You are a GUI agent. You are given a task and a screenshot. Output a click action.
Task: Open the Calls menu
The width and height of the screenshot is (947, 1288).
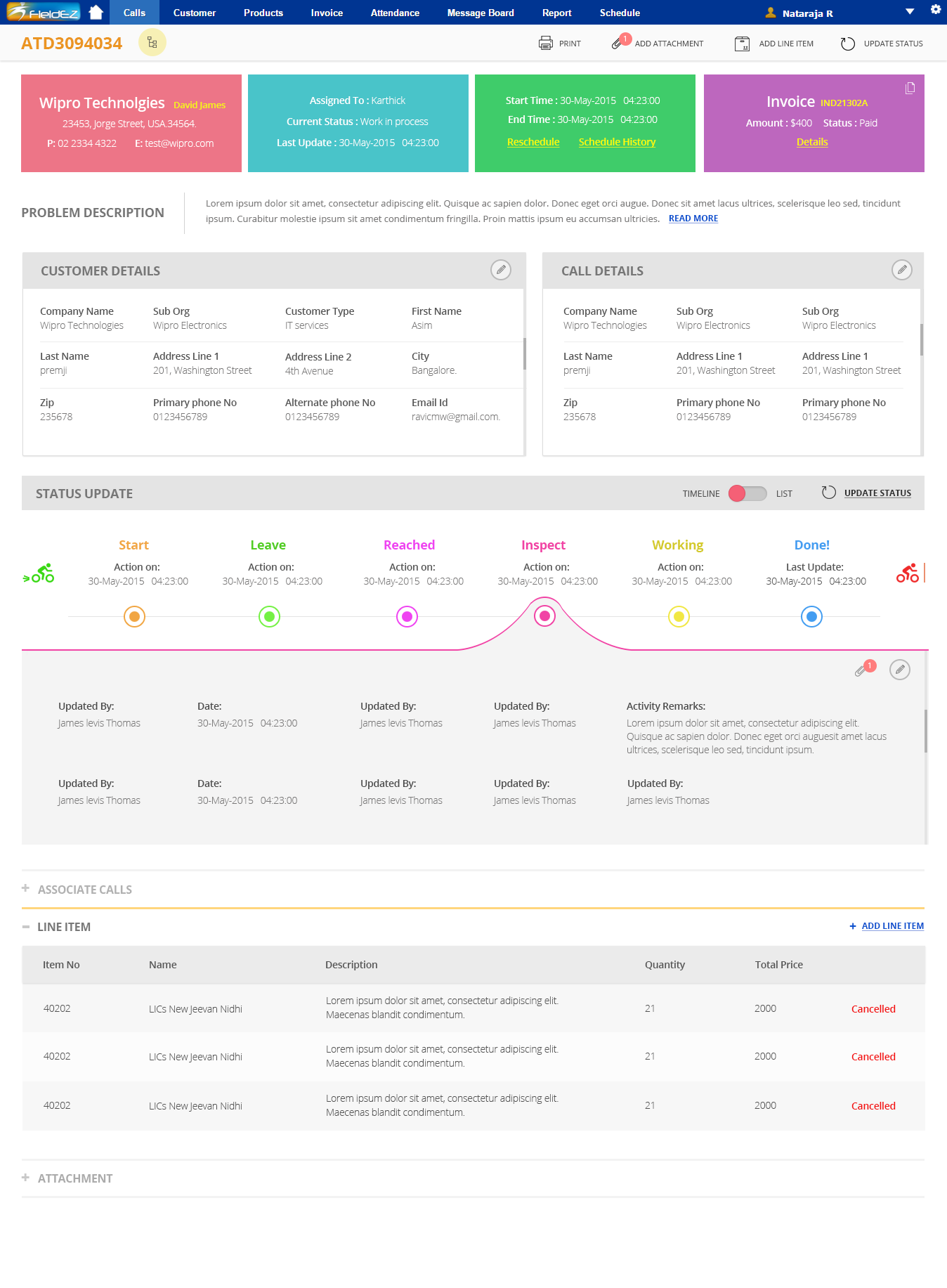(134, 13)
